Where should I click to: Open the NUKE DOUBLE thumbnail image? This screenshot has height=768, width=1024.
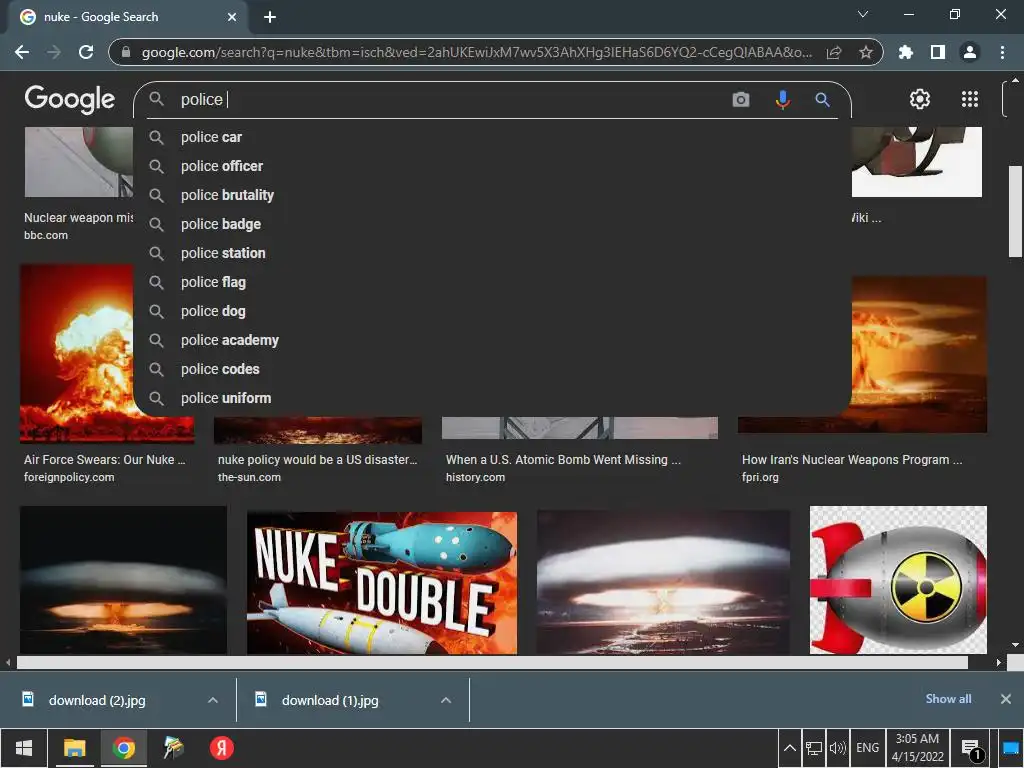[x=382, y=583]
